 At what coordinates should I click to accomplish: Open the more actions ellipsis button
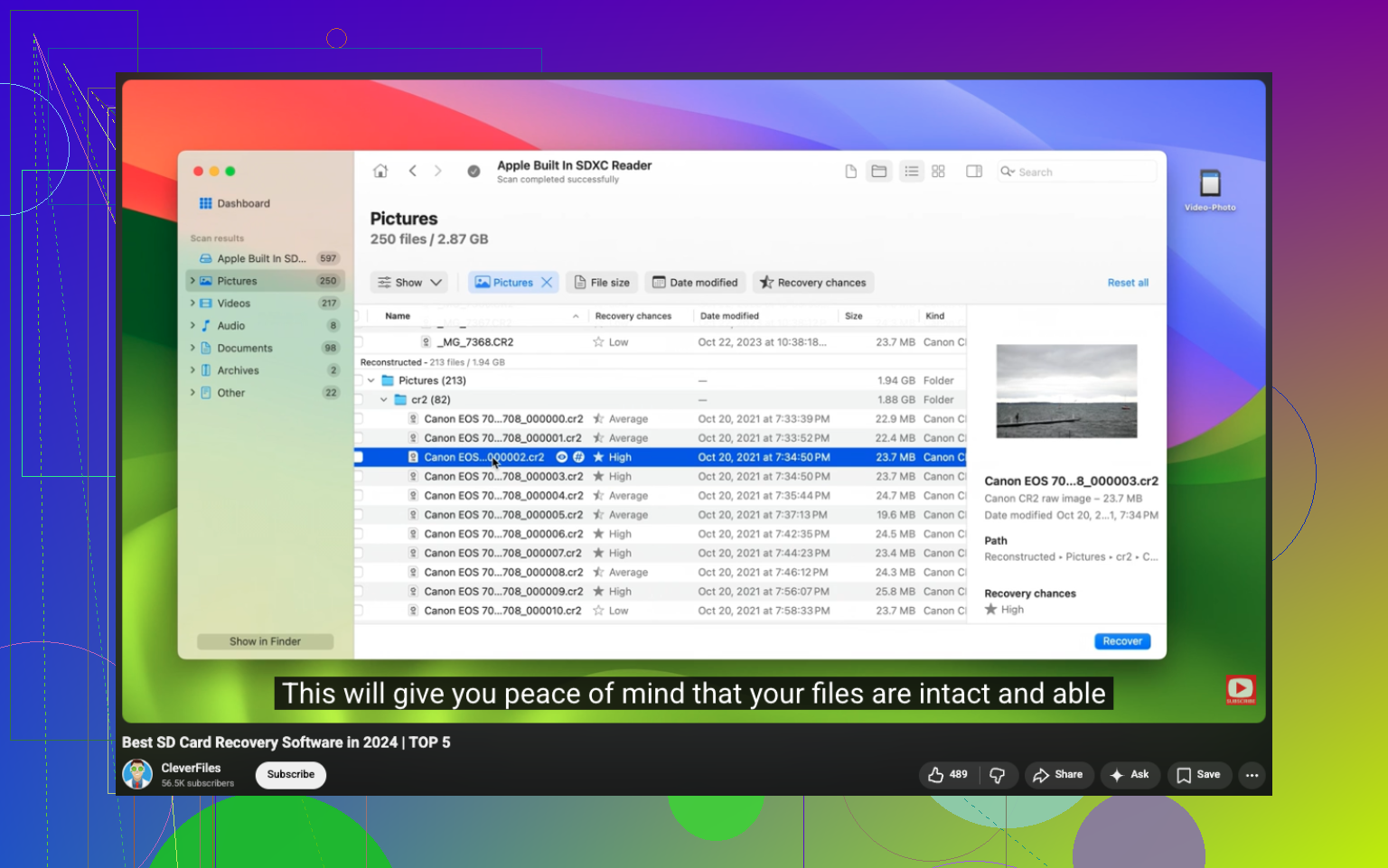point(1252,775)
